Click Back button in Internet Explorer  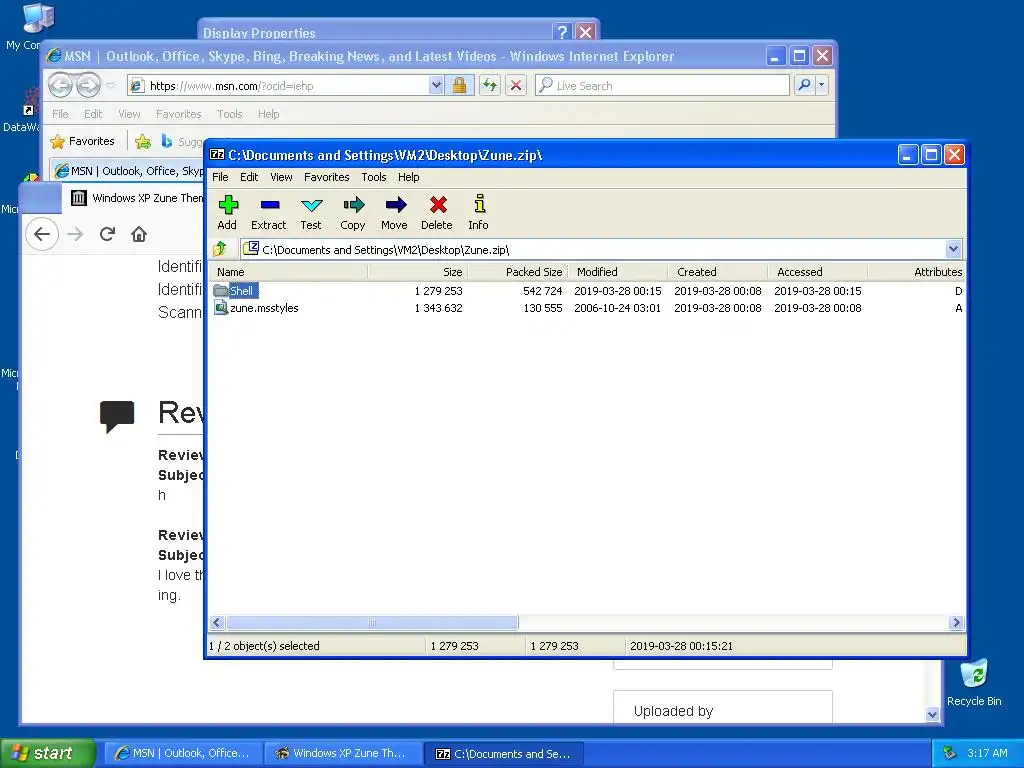(60, 85)
